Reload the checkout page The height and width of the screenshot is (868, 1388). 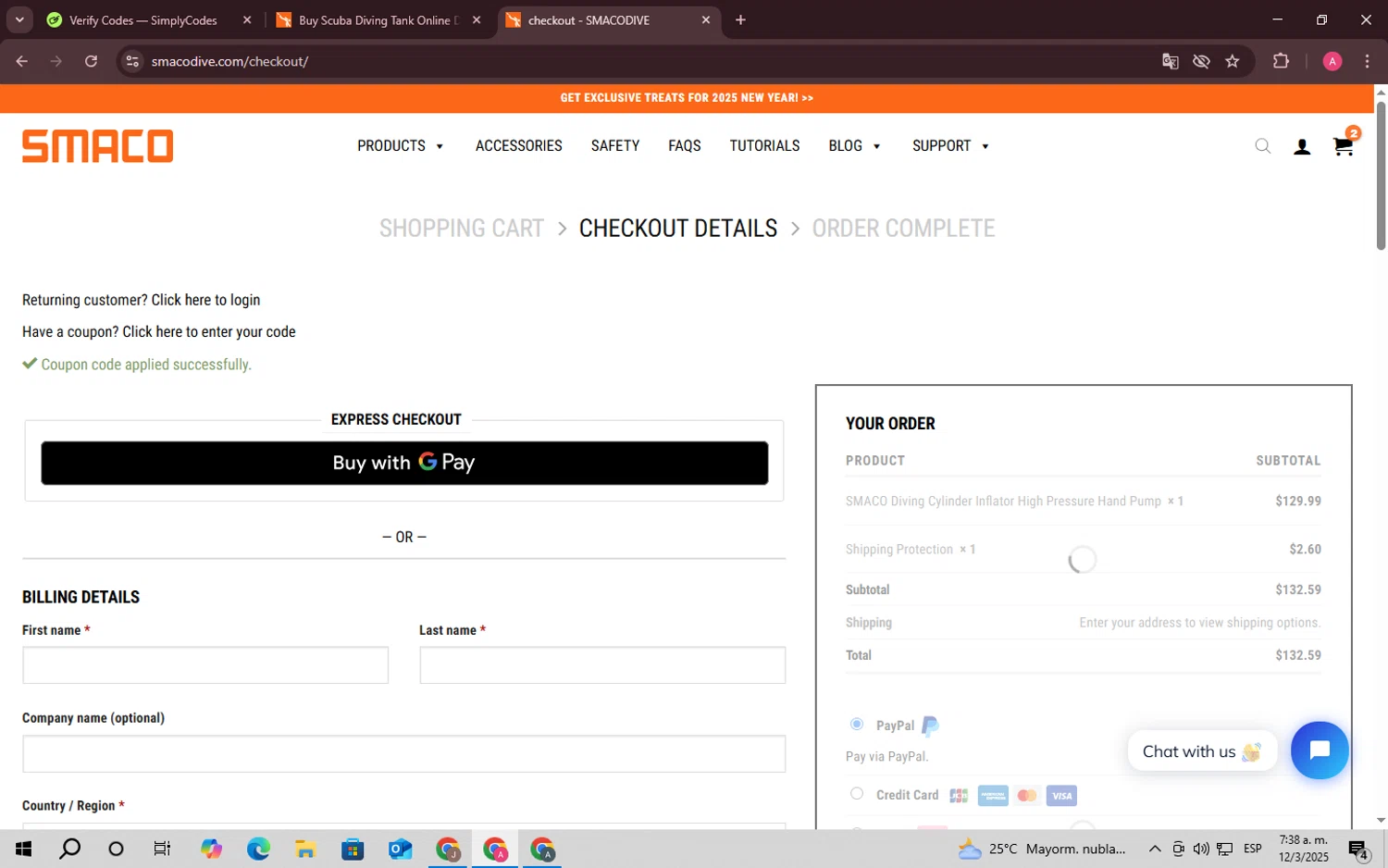[91, 61]
